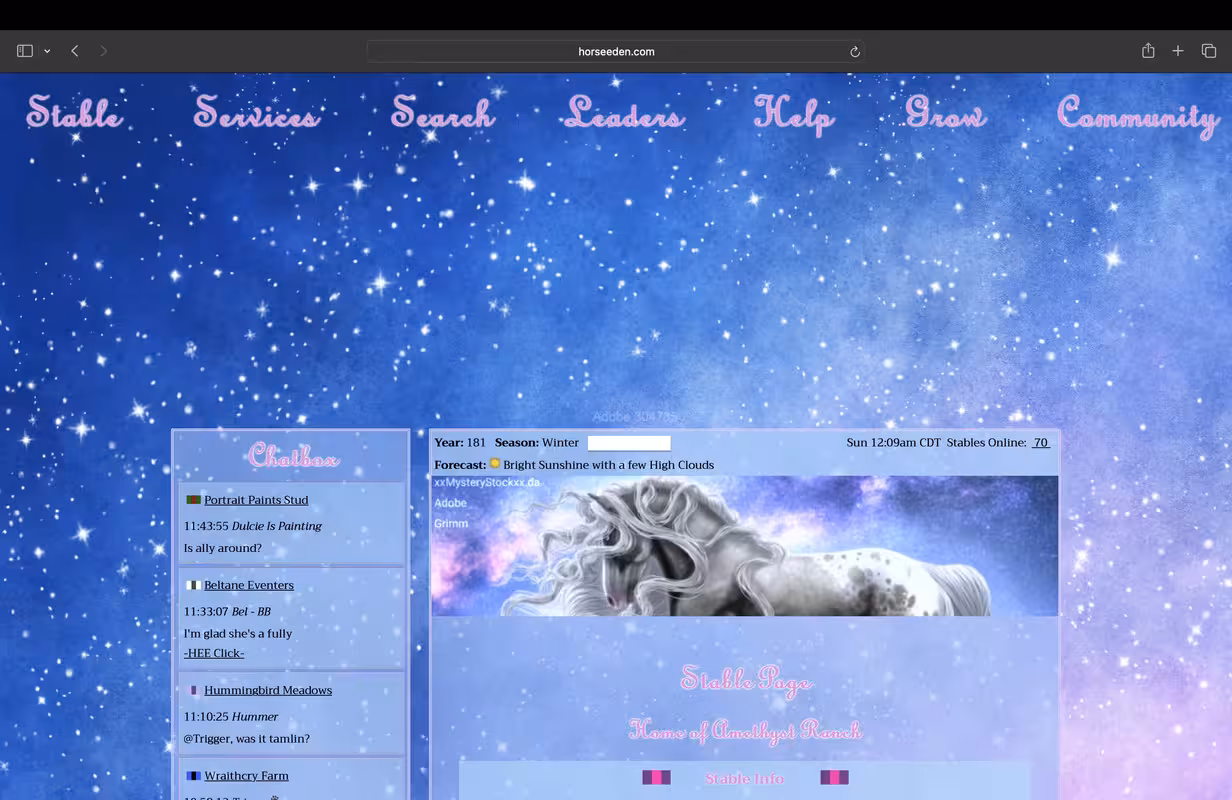Viewport: 1232px width, 800px height.
Task: Visit the Wraithcry Farm stable link
Action: pos(246,775)
